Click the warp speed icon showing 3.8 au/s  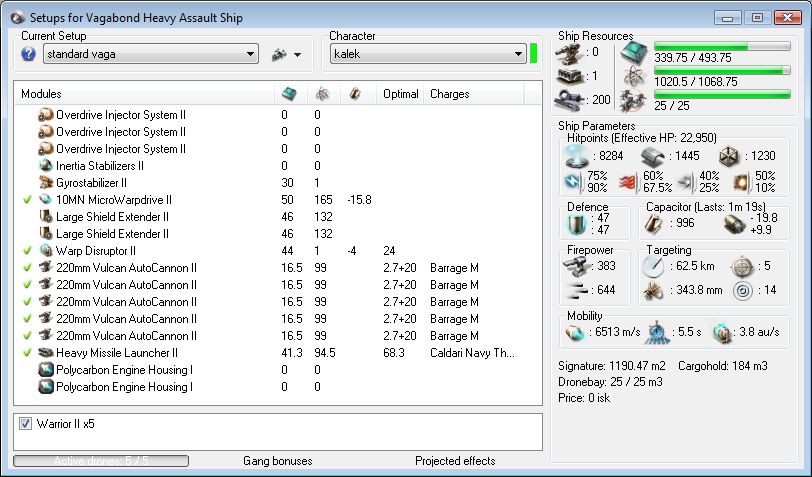coord(721,333)
